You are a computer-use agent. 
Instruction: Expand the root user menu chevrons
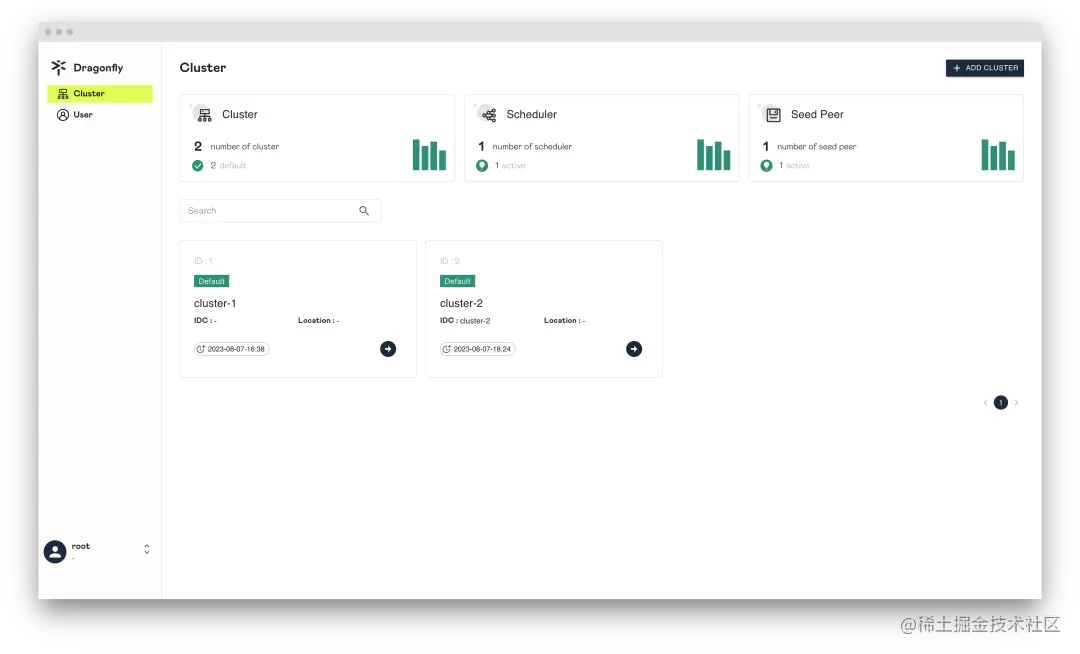(x=147, y=549)
